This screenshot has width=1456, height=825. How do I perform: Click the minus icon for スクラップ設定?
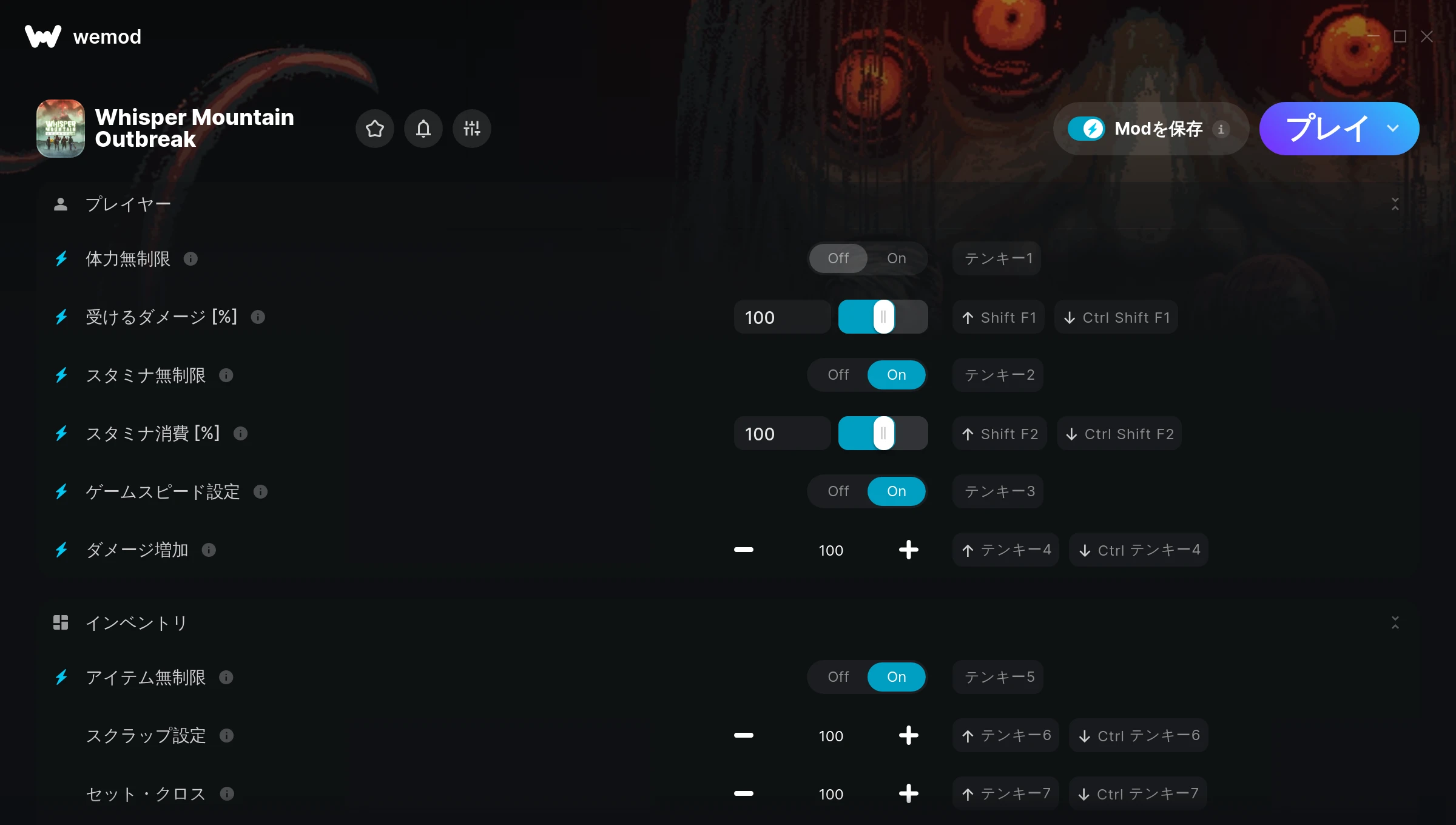tap(743, 735)
